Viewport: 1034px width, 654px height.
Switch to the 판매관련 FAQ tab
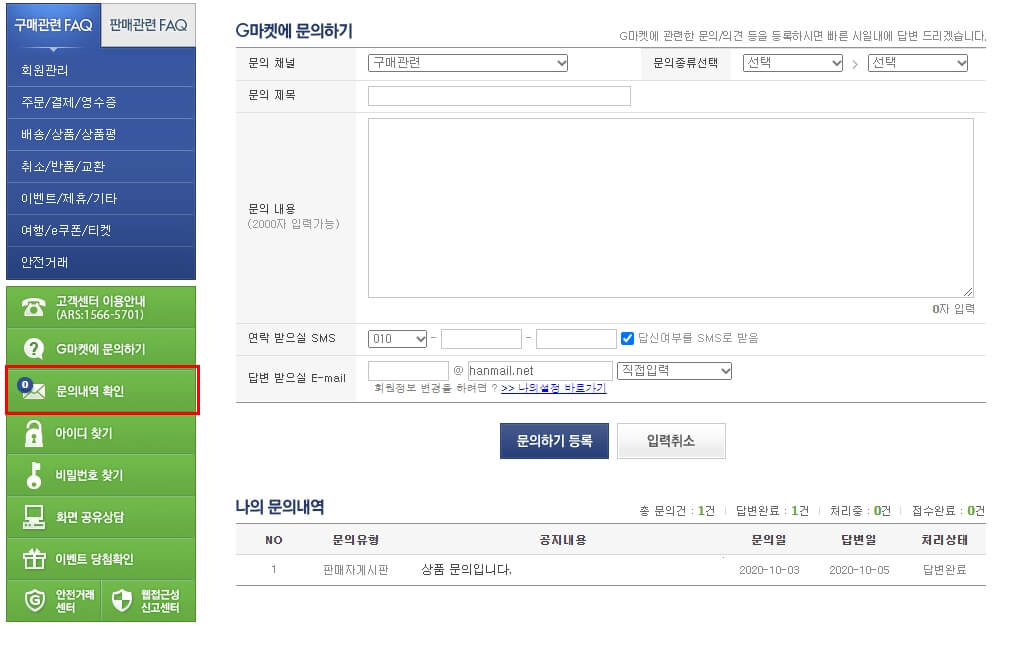point(148,26)
